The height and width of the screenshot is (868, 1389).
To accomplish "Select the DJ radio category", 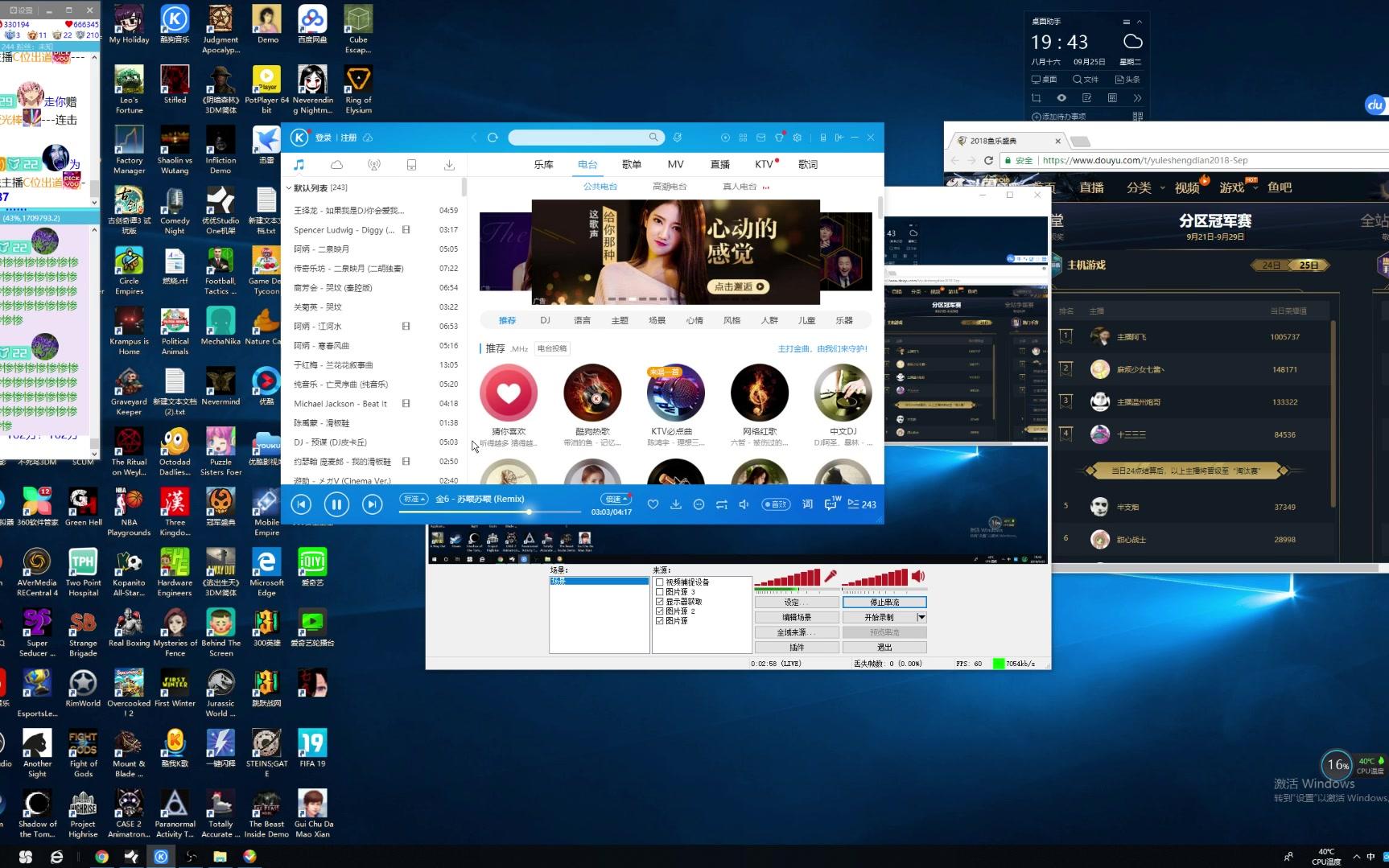I will click(x=545, y=320).
